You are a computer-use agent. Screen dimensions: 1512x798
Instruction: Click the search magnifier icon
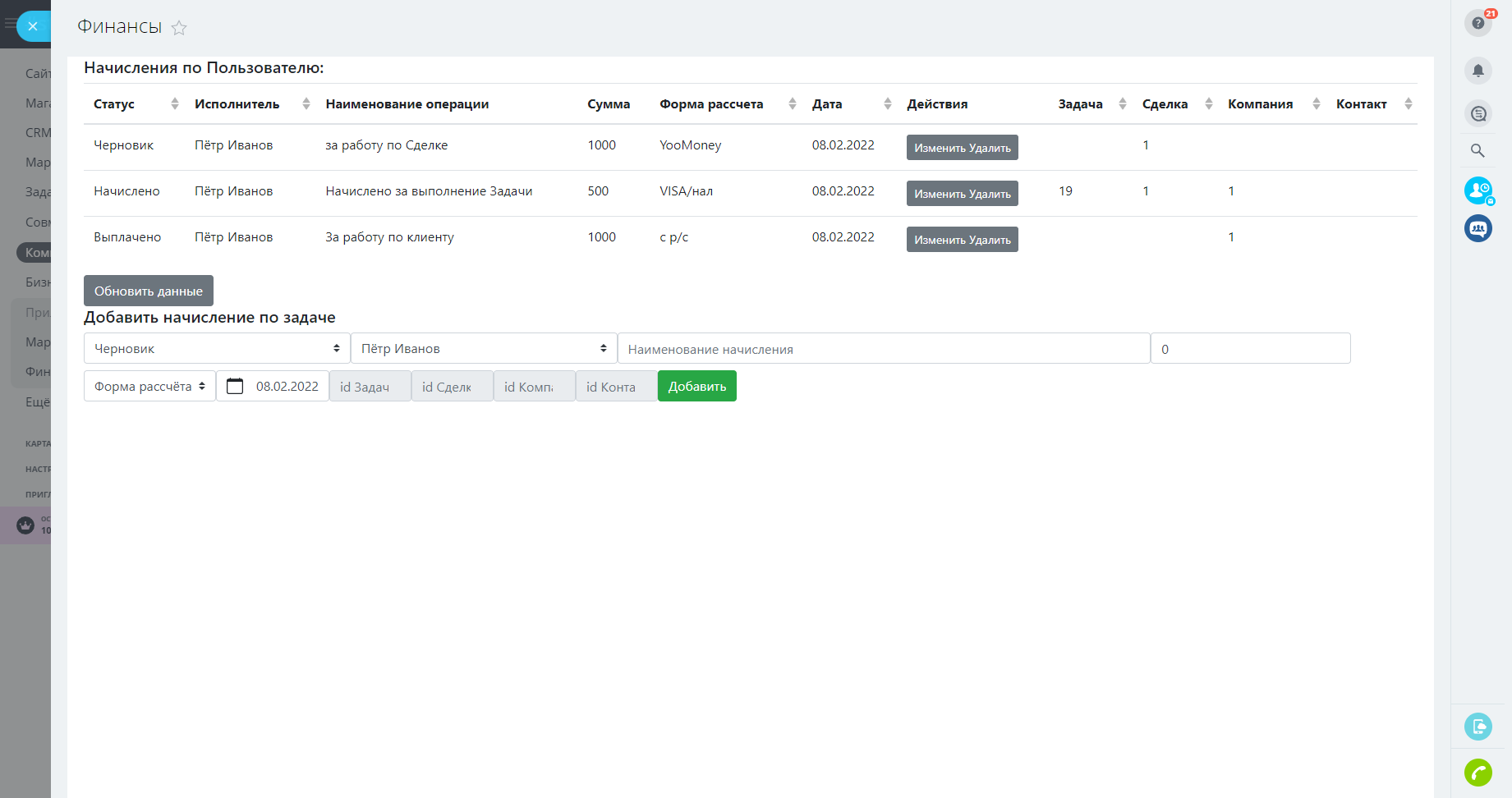pos(1478,150)
